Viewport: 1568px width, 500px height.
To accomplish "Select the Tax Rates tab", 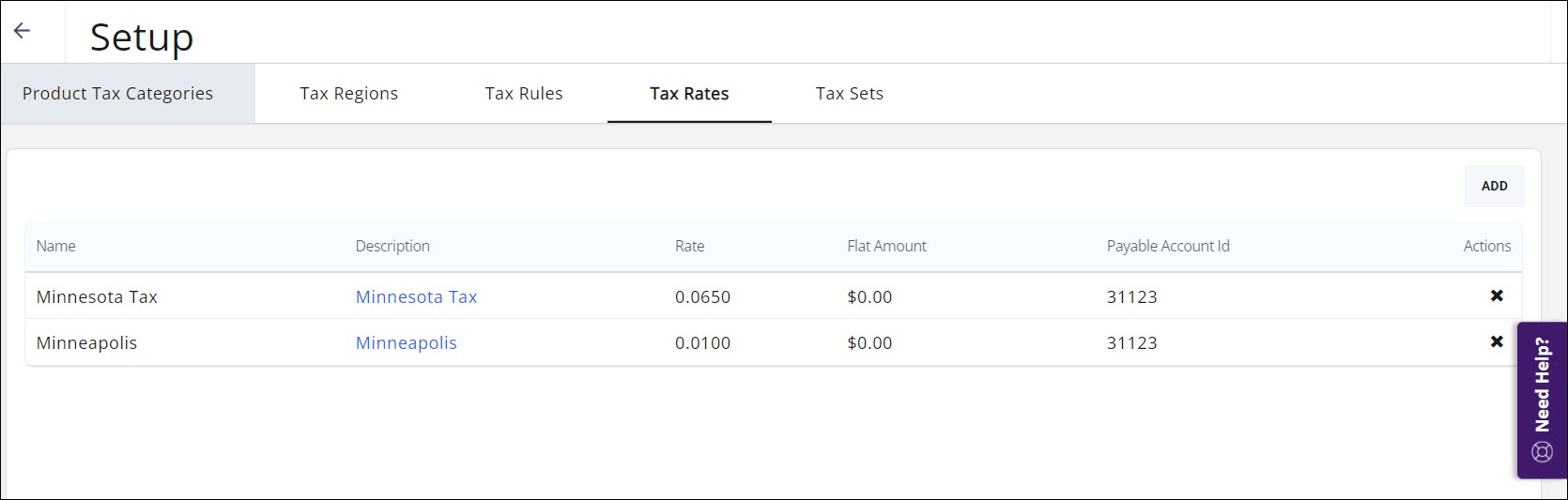I will point(689,94).
